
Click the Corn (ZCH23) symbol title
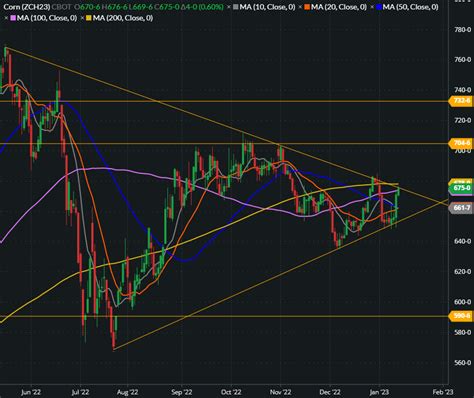[x=26, y=7]
